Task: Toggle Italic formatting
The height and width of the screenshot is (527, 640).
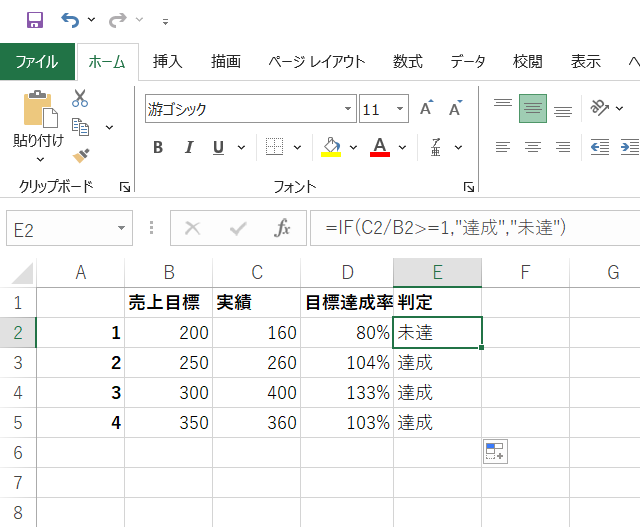Action: (x=188, y=147)
